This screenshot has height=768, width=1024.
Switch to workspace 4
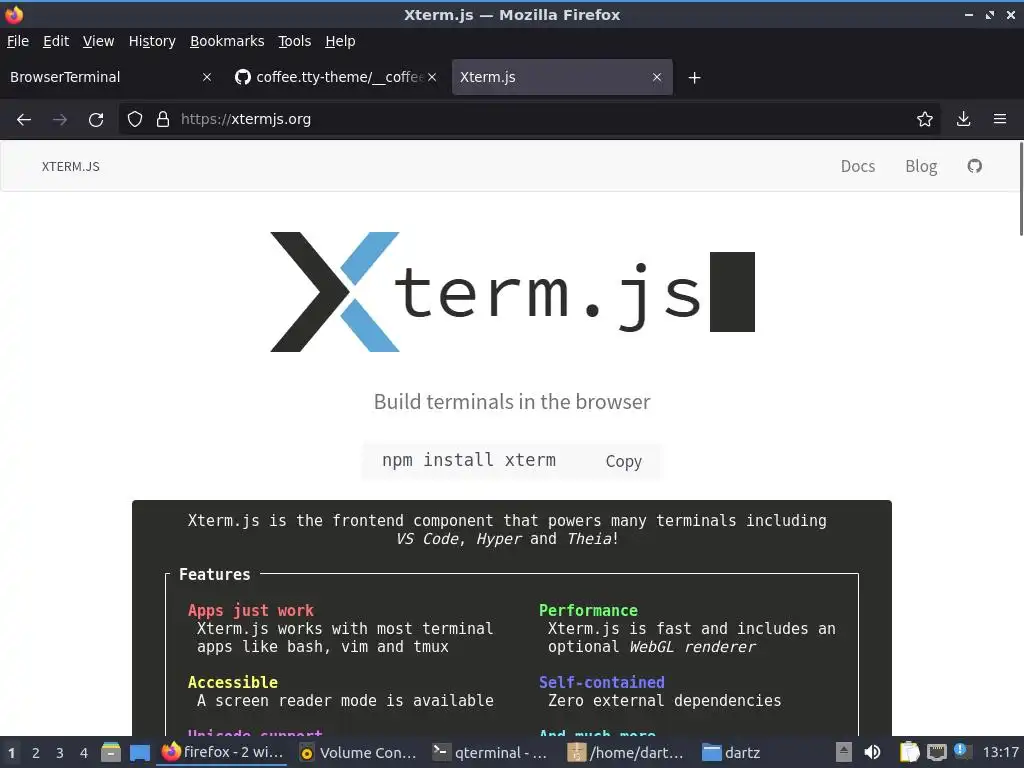tap(84, 753)
